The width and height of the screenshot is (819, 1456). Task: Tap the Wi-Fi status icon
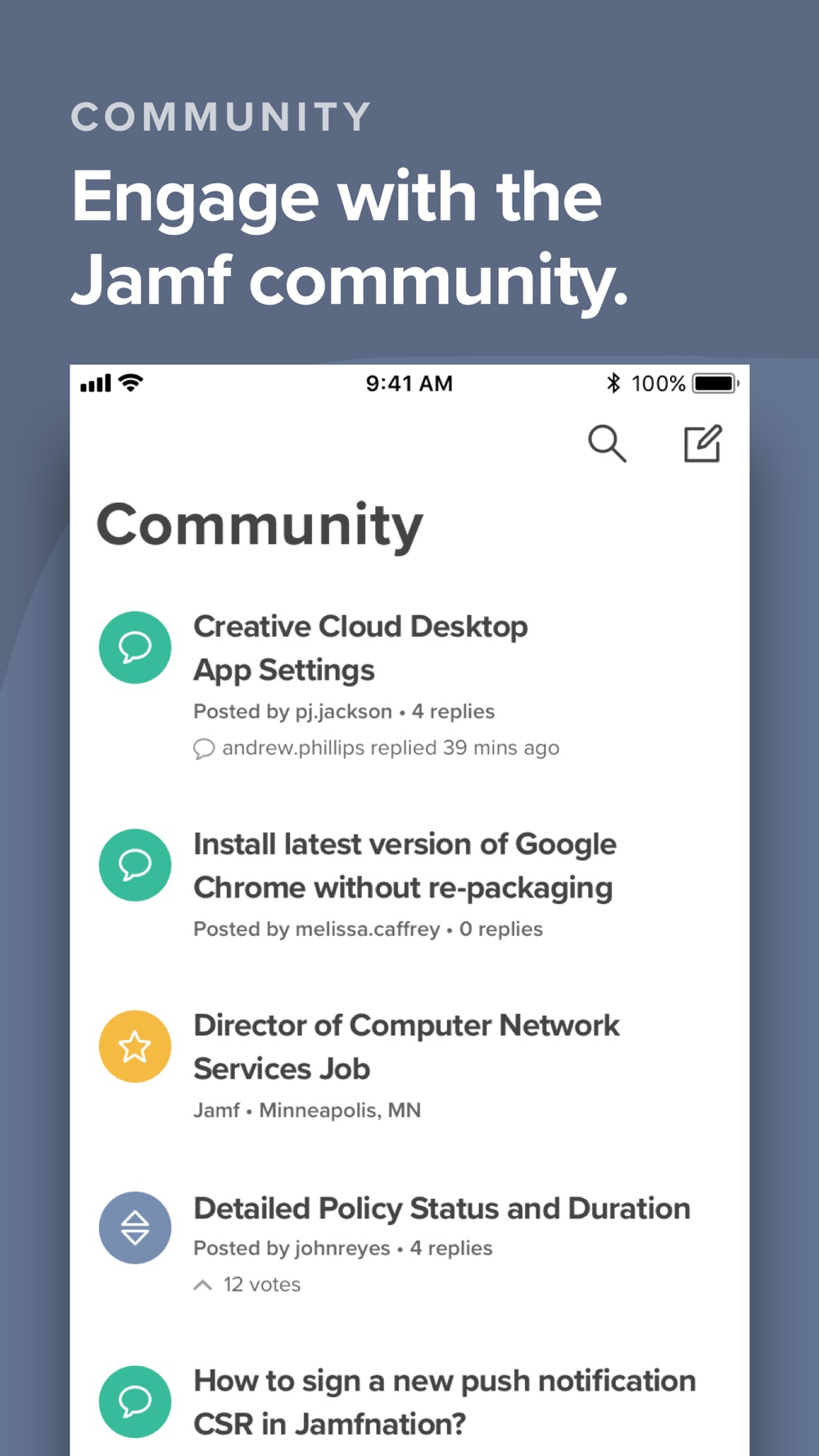(x=131, y=382)
